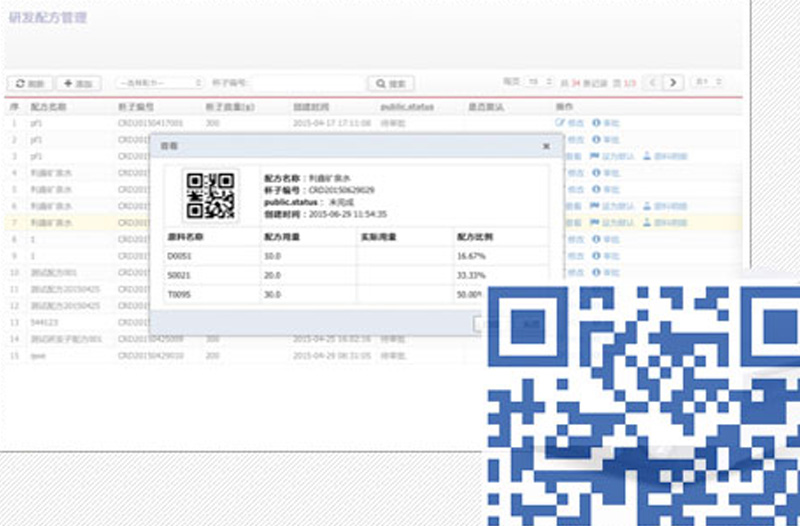Click the formula name column header in the main table
This screenshot has width=800, height=526.
(48, 107)
